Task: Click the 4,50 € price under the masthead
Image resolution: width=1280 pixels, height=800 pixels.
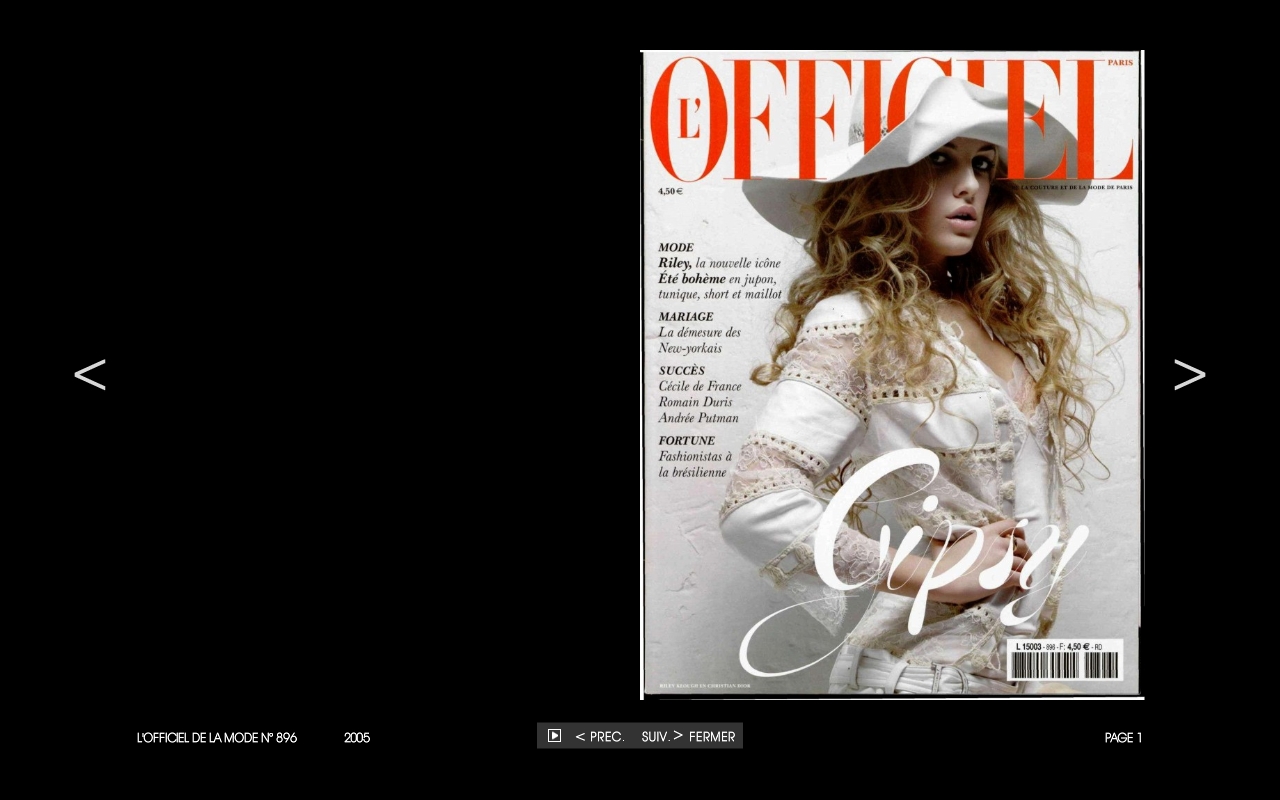Action: pyautogui.click(x=670, y=191)
